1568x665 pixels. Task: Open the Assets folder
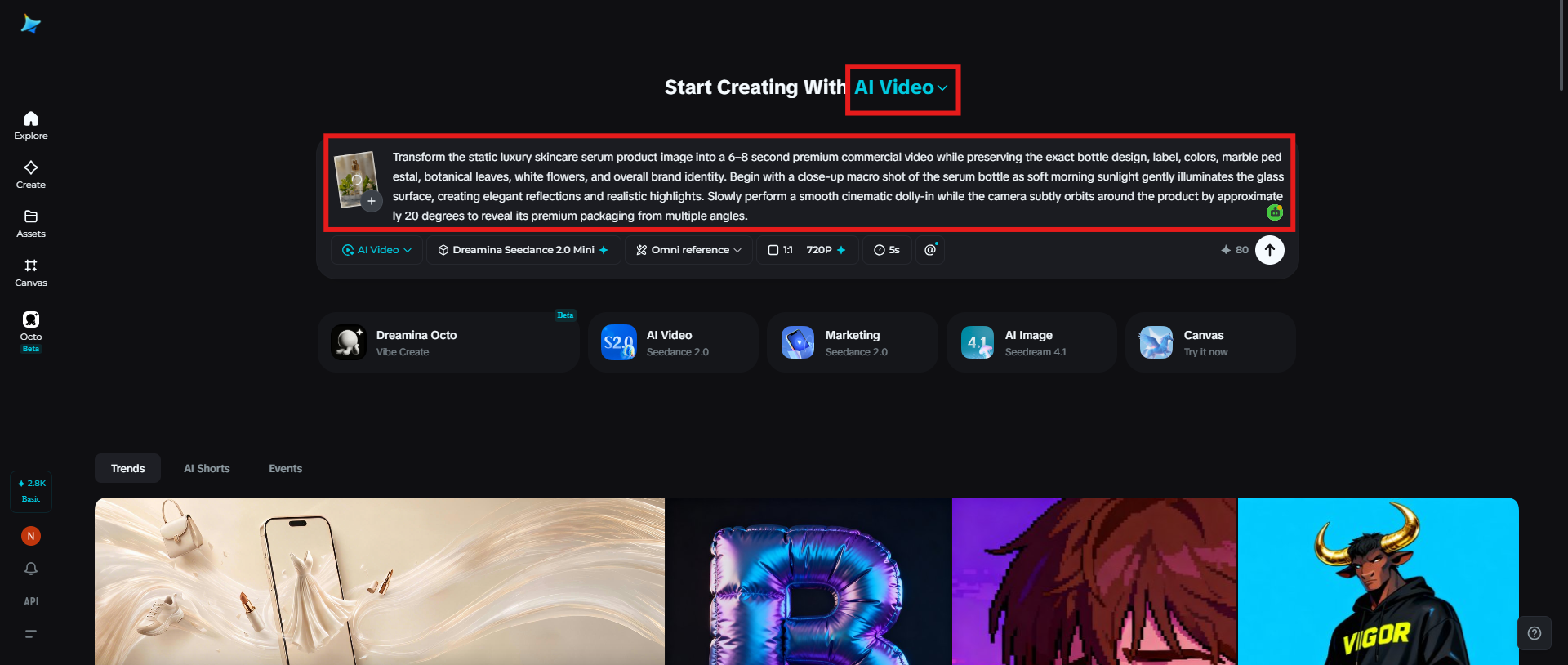pyautogui.click(x=31, y=224)
